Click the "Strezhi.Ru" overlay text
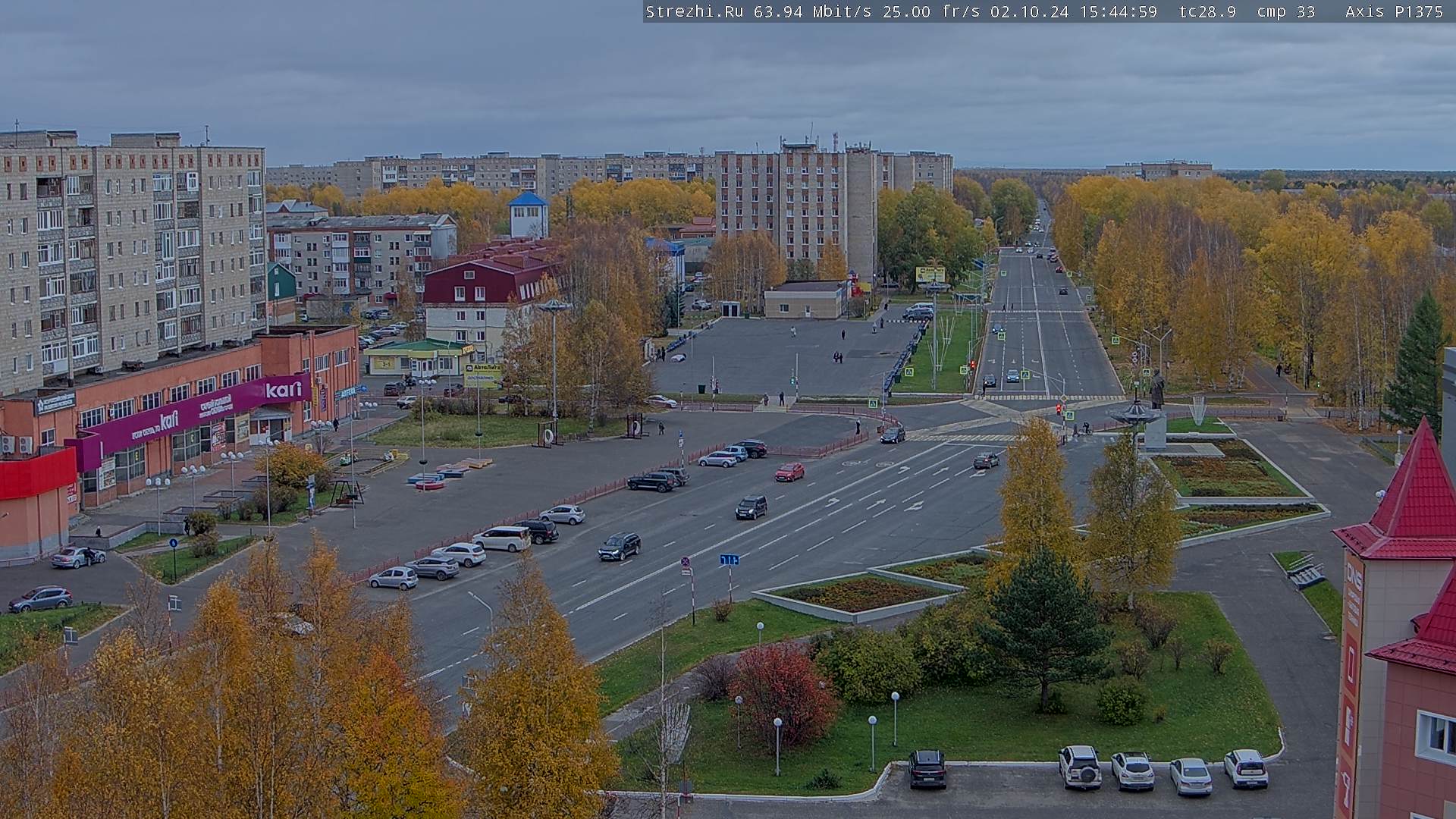 (695, 12)
